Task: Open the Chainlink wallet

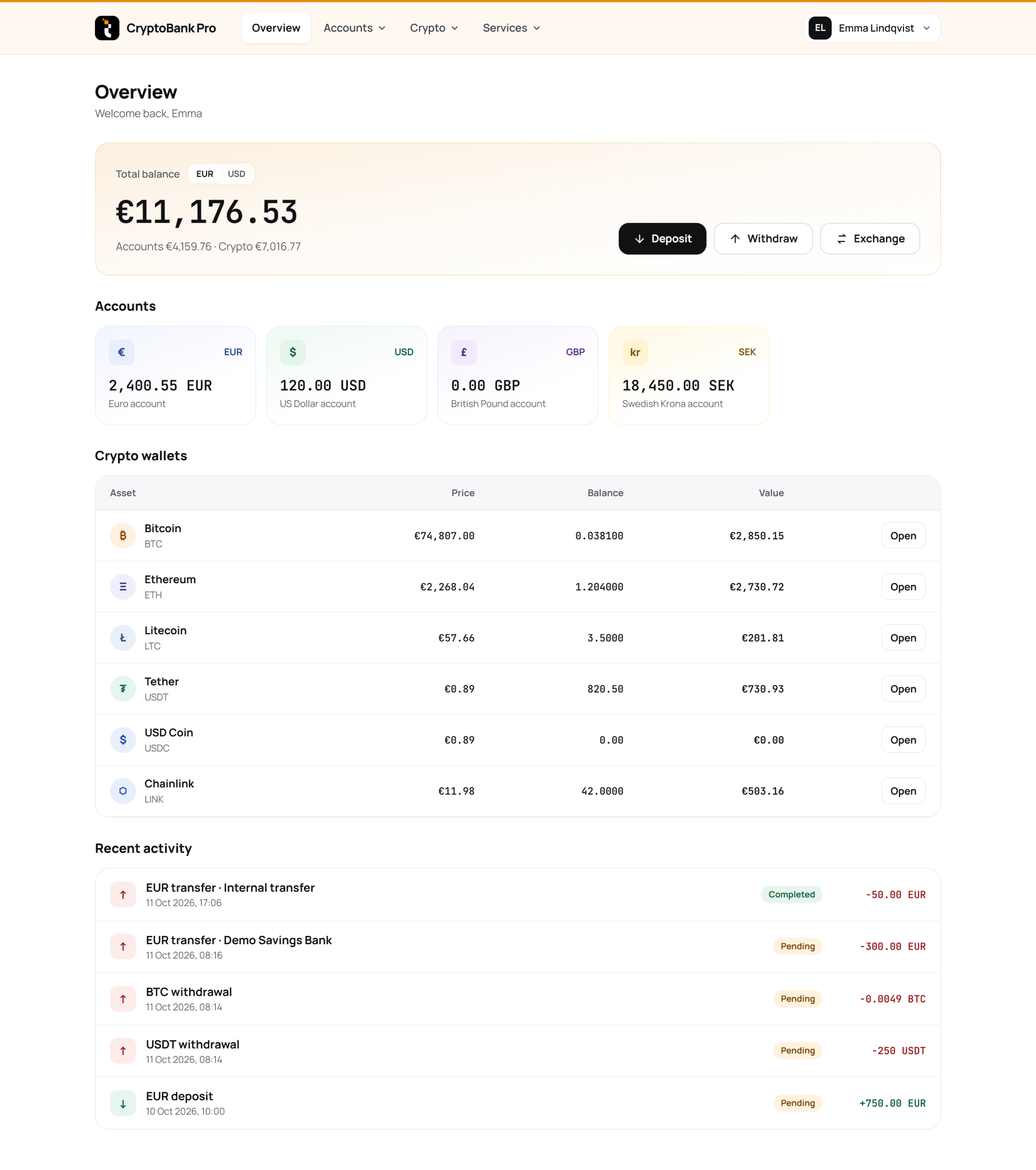Action: pos(903,791)
